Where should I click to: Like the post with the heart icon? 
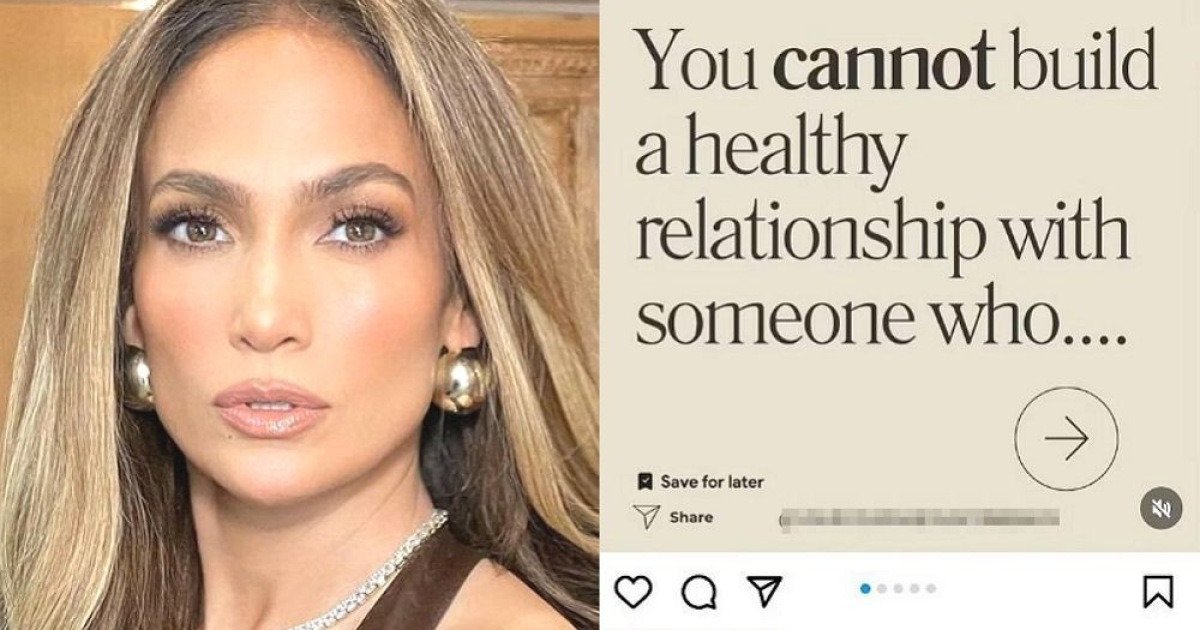[x=632, y=592]
